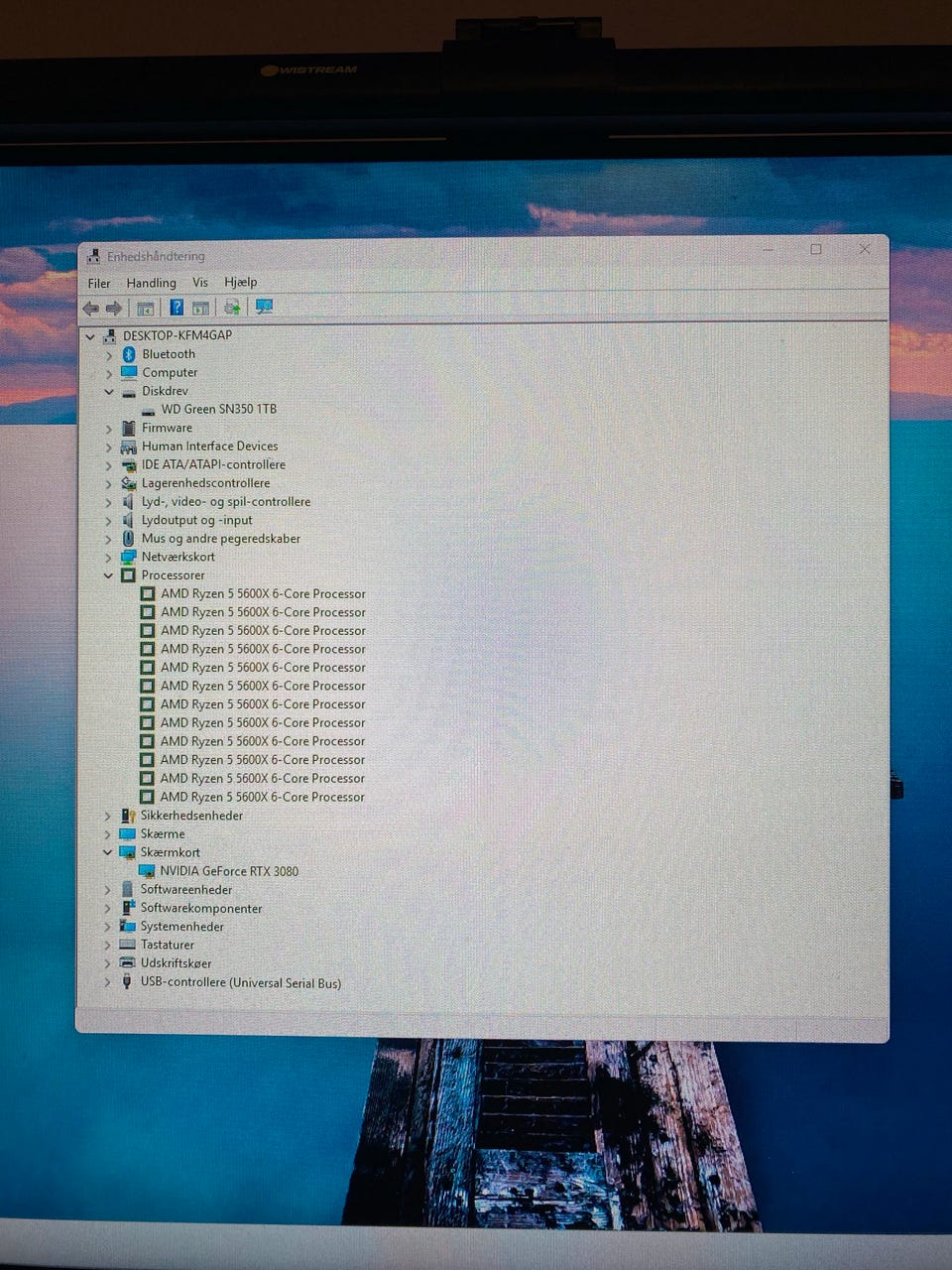This screenshot has width=952, height=1270.
Task: Click the USB-controllere plug icon
Action: tap(126, 982)
